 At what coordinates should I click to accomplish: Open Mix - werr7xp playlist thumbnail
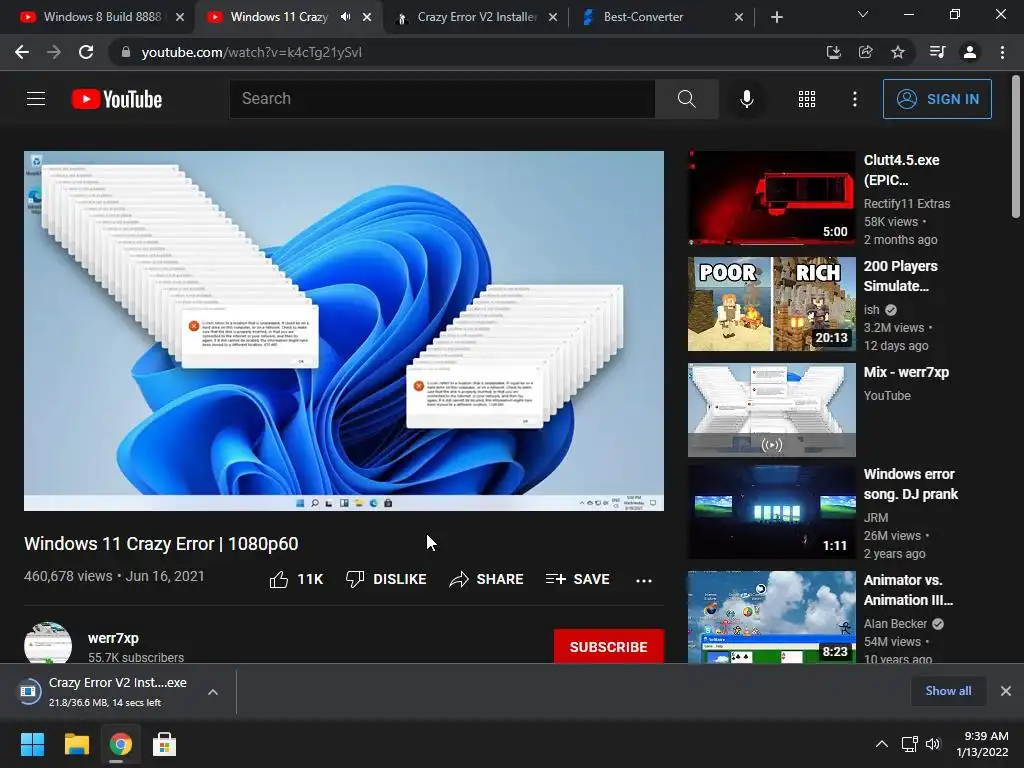coord(771,409)
